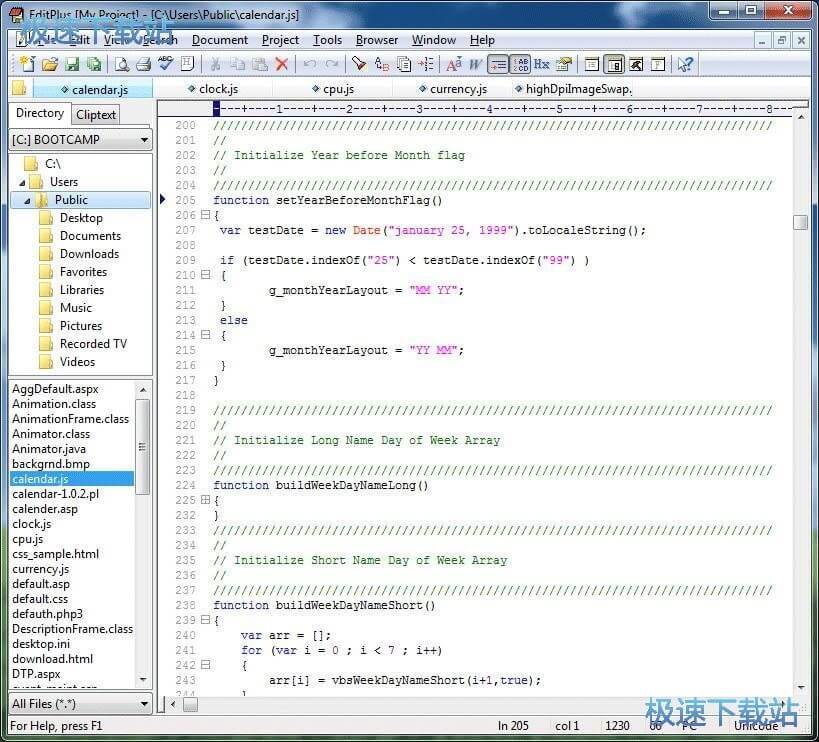Viewport: 819px width, 742px height.
Task: Toggle the directory window panel visibility
Action: (616, 64)
